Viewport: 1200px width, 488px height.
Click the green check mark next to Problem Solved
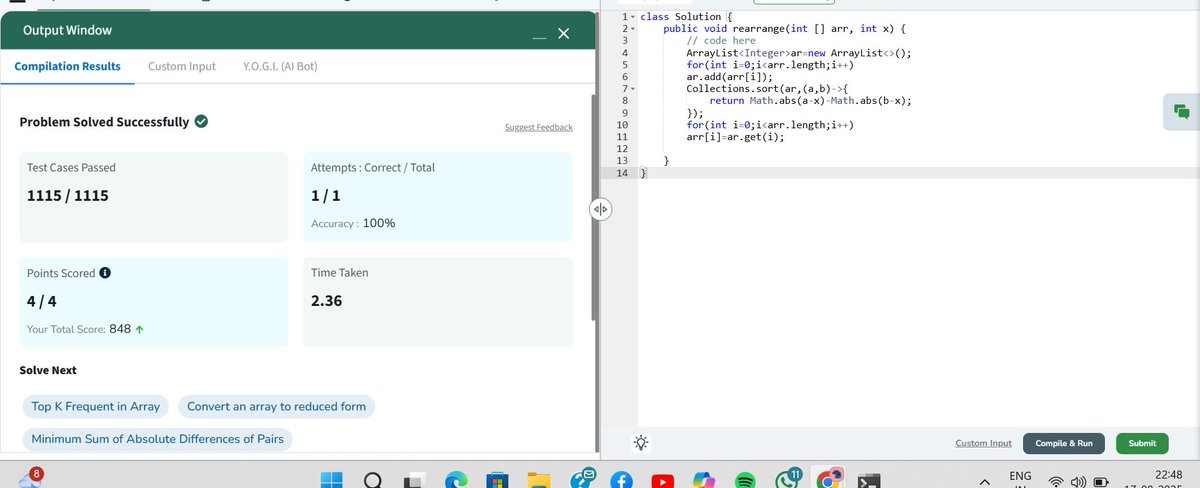pyautogui.click(x=201, y=122)
